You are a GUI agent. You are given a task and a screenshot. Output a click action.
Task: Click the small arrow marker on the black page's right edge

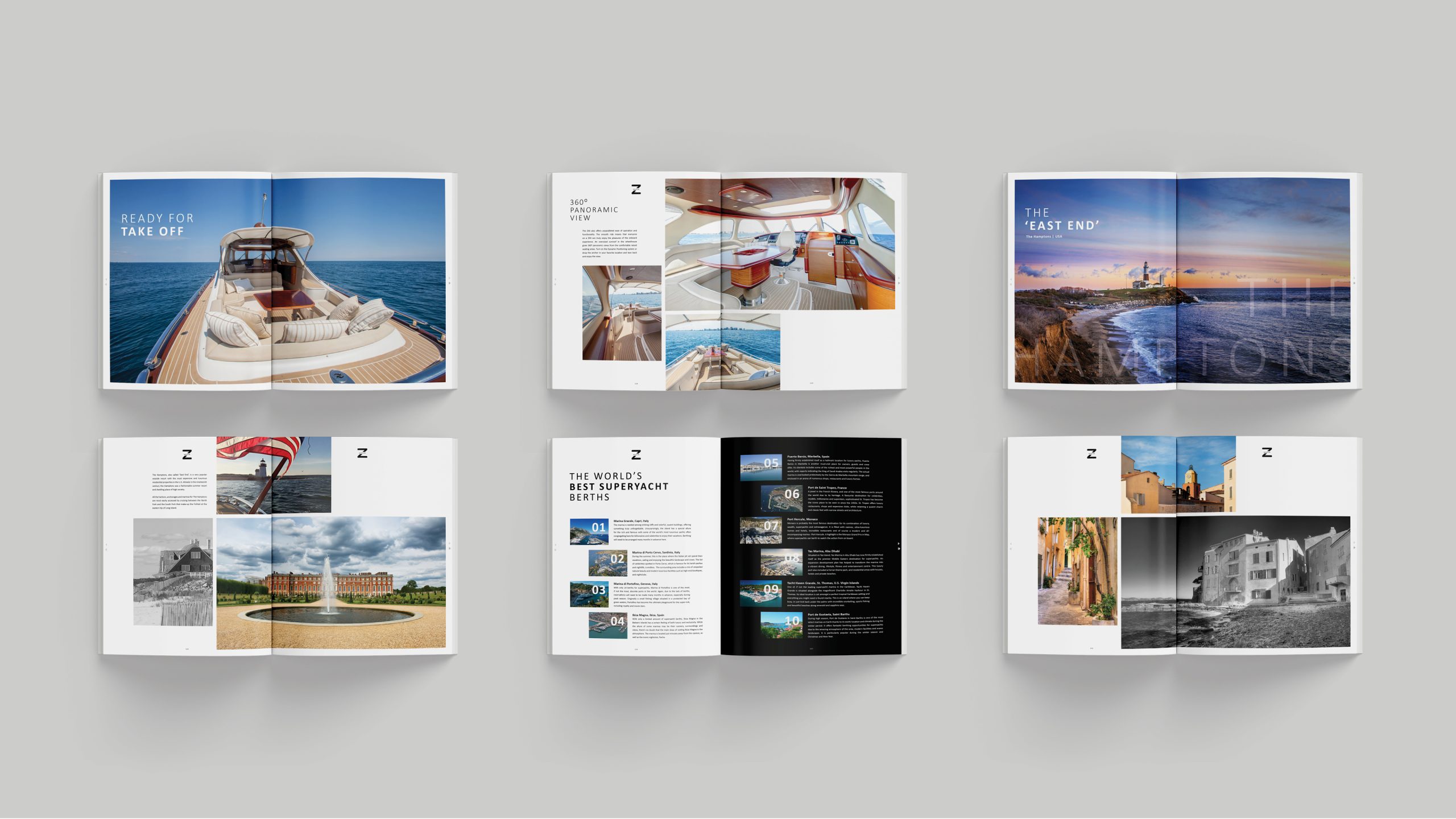click(899, 544)
